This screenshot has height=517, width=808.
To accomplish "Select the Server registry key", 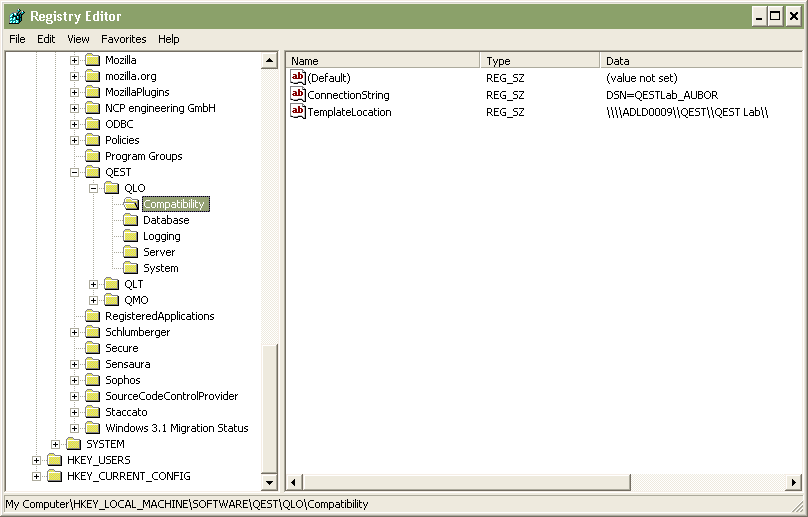I will (159, 252).
